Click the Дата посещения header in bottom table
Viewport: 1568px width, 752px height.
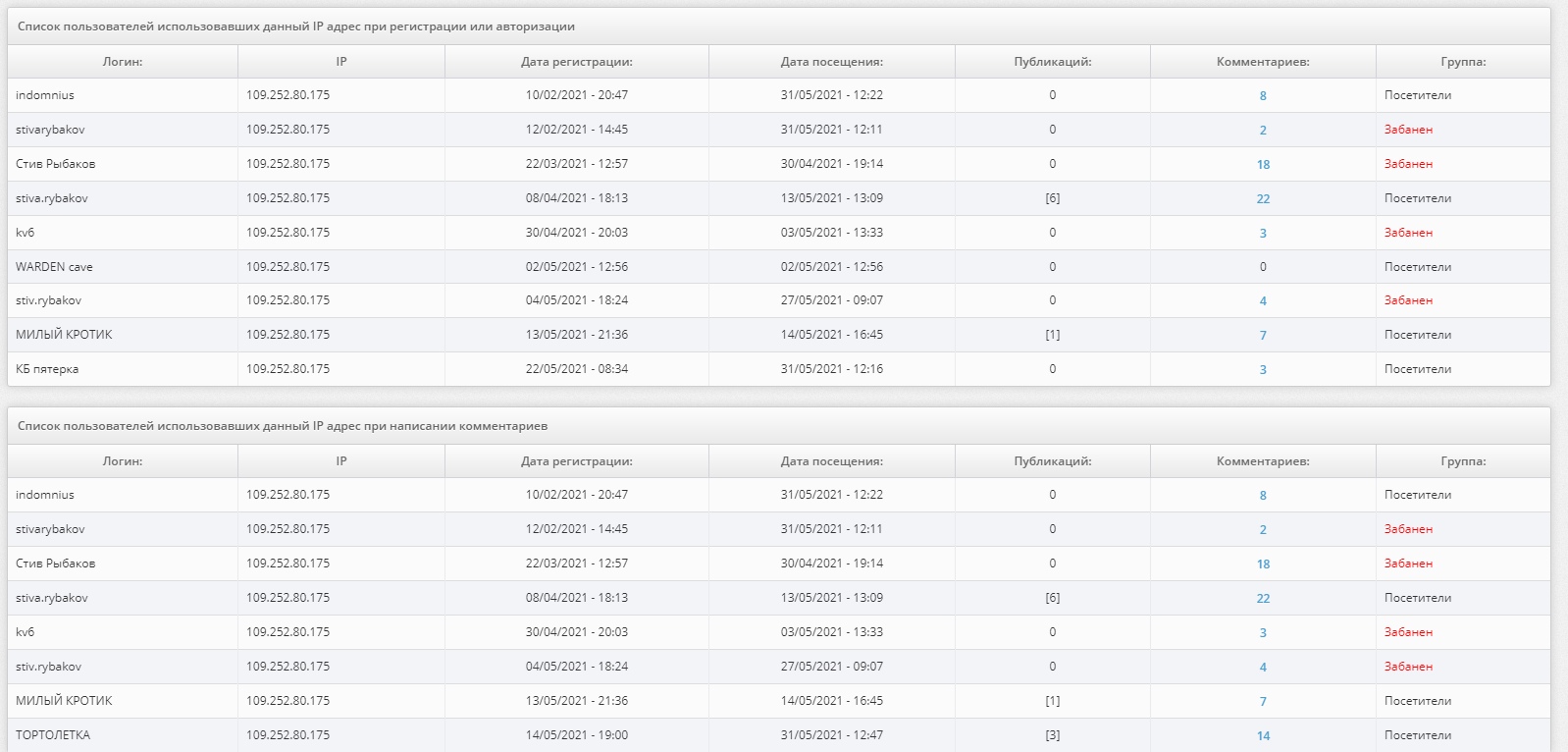point(832,461)
